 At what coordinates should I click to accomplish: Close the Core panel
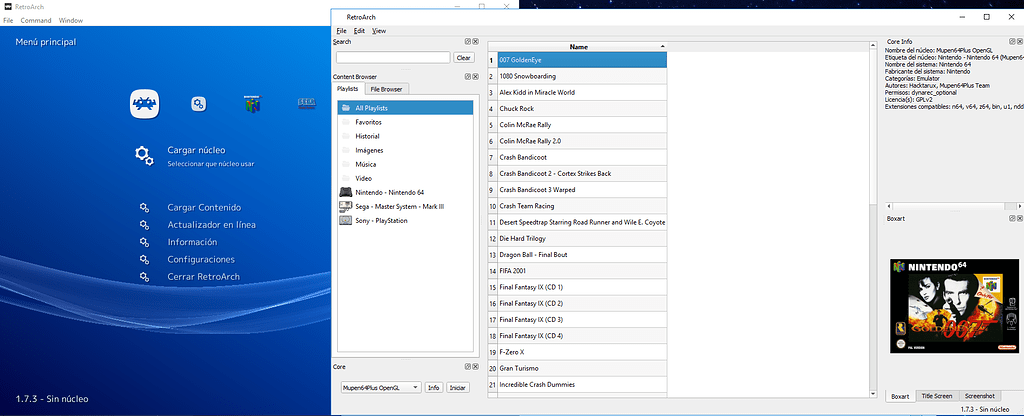point(475,368)
